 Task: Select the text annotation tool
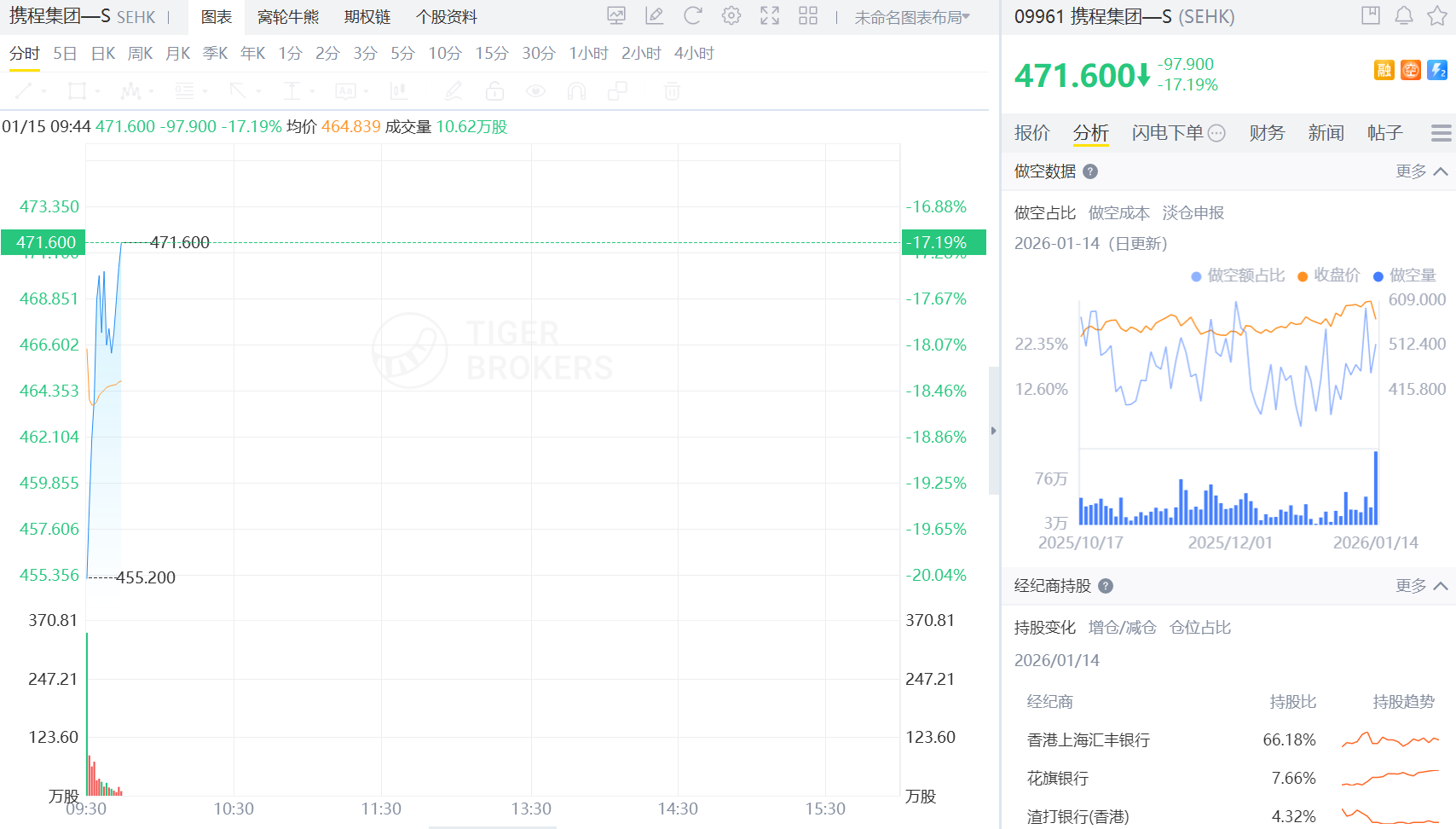point(347,91)
